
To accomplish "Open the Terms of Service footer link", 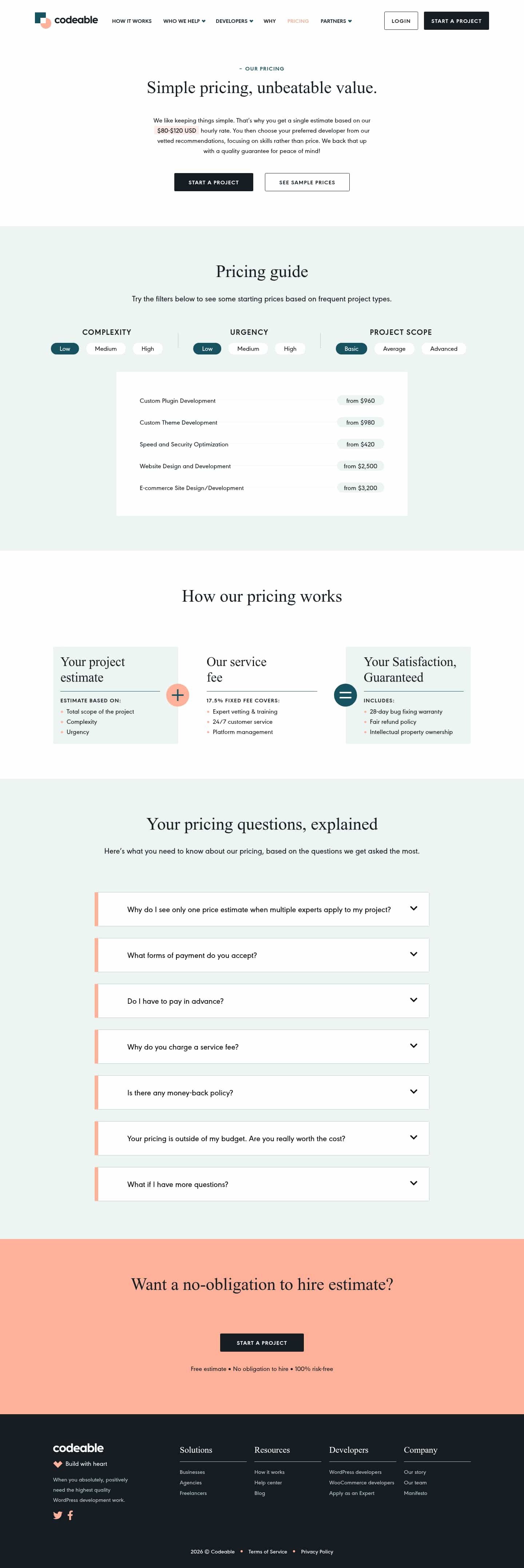I will [x=267, y=1551].
